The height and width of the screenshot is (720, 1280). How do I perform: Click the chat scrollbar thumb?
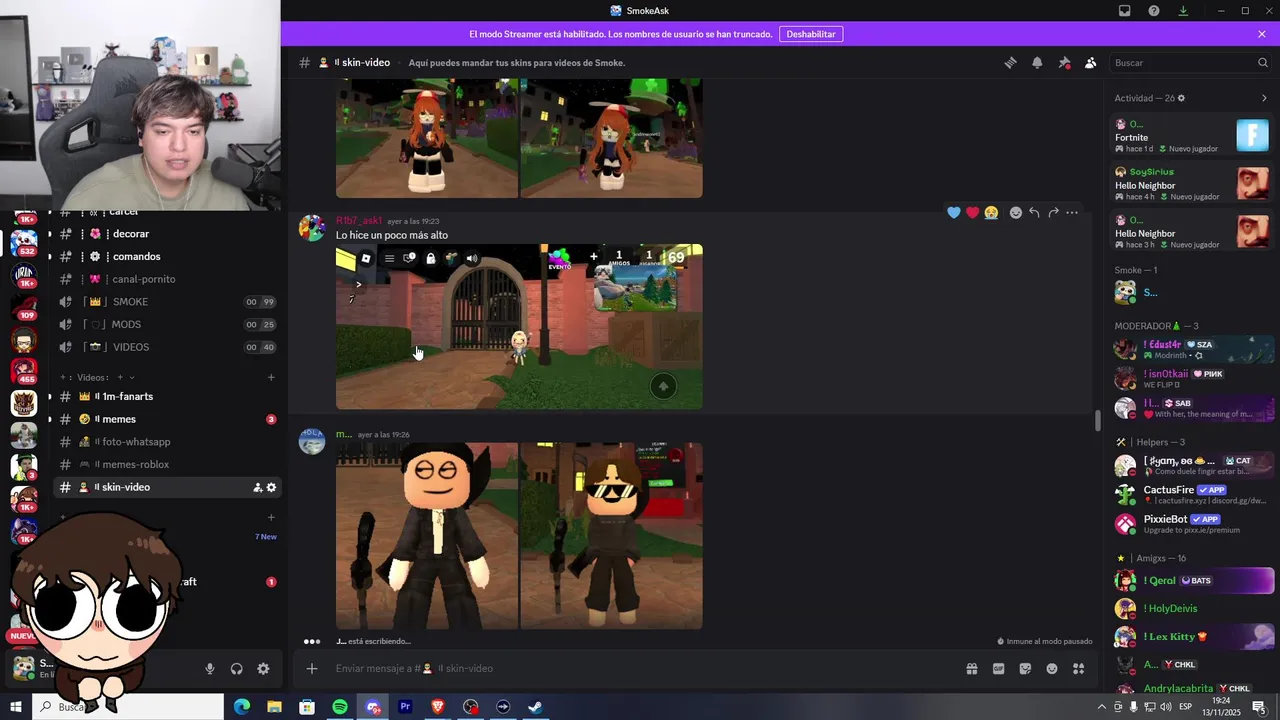point(1098,420)
